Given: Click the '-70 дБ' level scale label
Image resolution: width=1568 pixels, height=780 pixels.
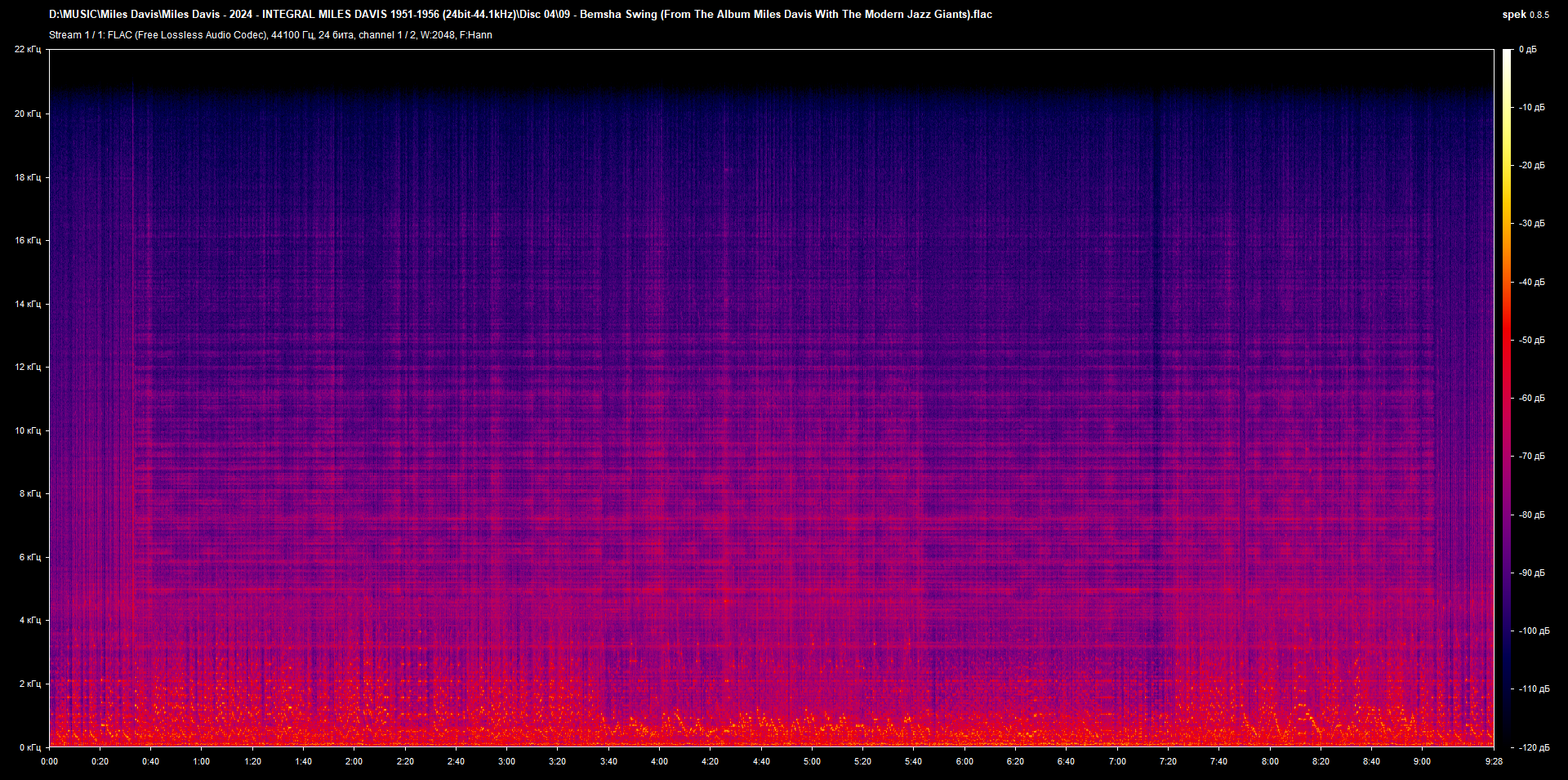Looking at the screenshot, I should pyautogui.click(x=1530, y=457).
